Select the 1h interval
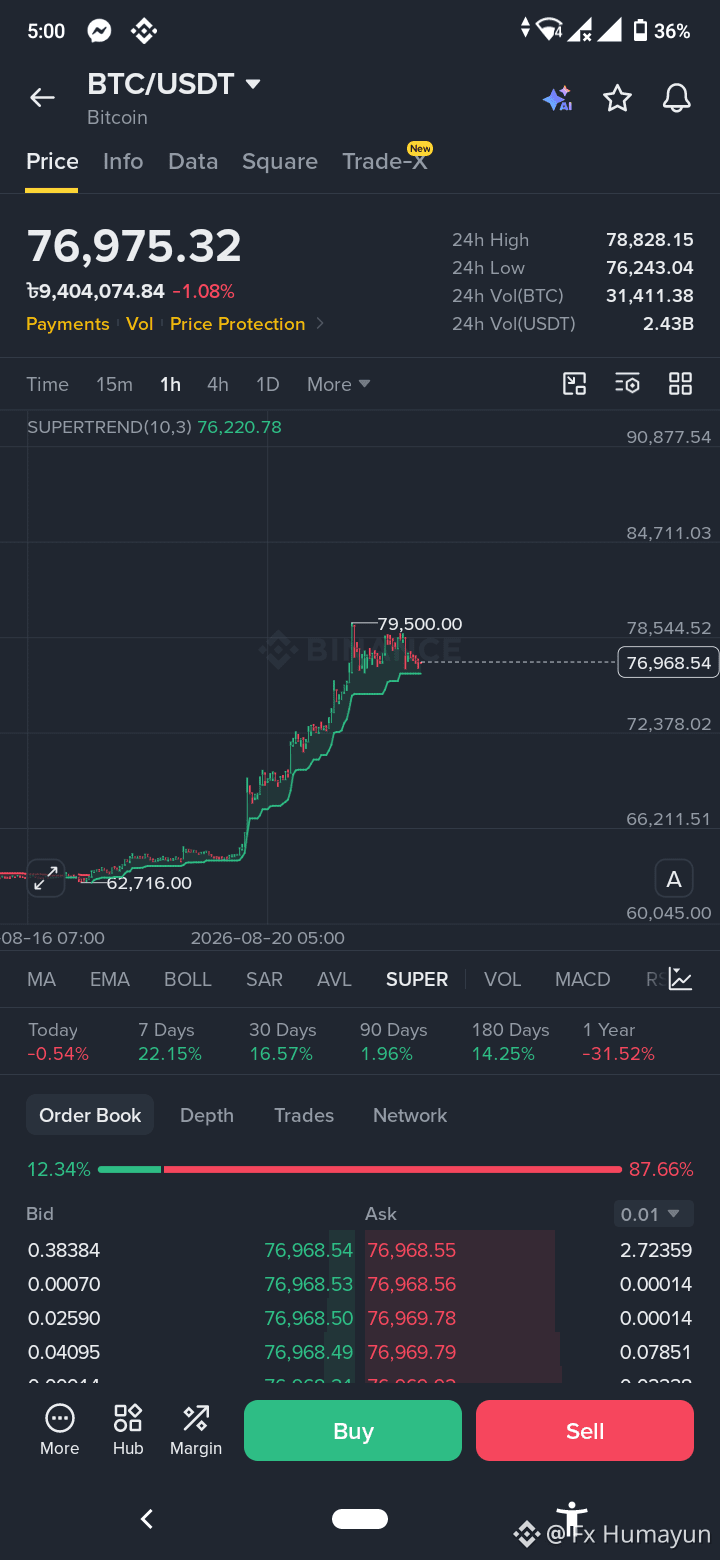Screen dimensions: 720x1560 coord(170,384)
